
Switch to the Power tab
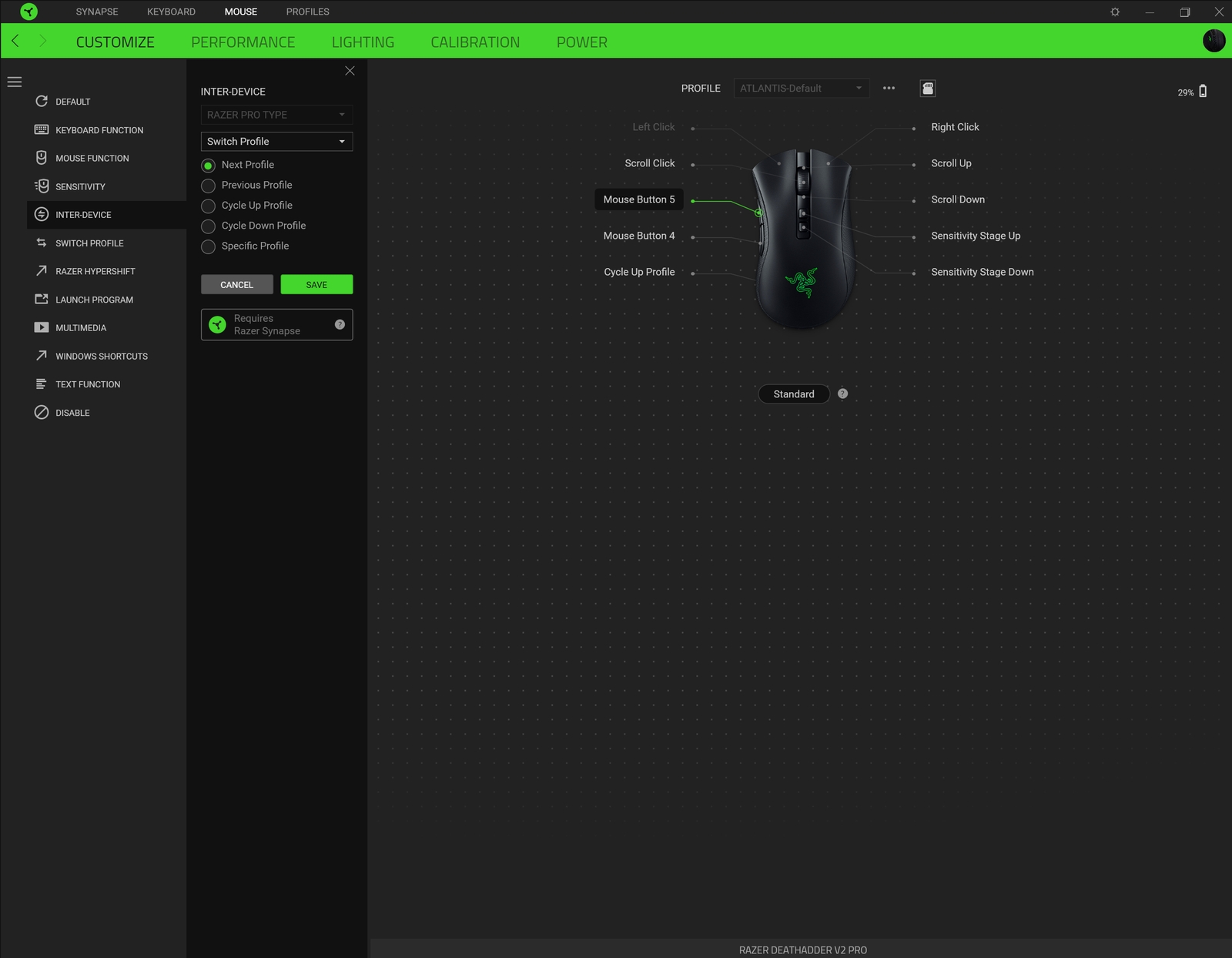tap(582, 42)
